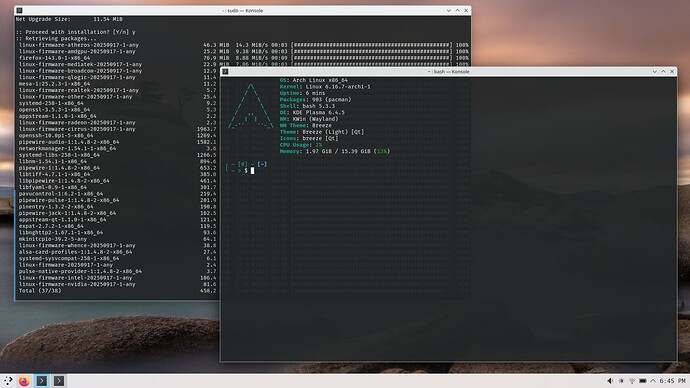Screen dimensions: 690x388
Task: Click the firefox-143.0-1 download progress bar
Action: pyautogui.click(x=372, y=58)
